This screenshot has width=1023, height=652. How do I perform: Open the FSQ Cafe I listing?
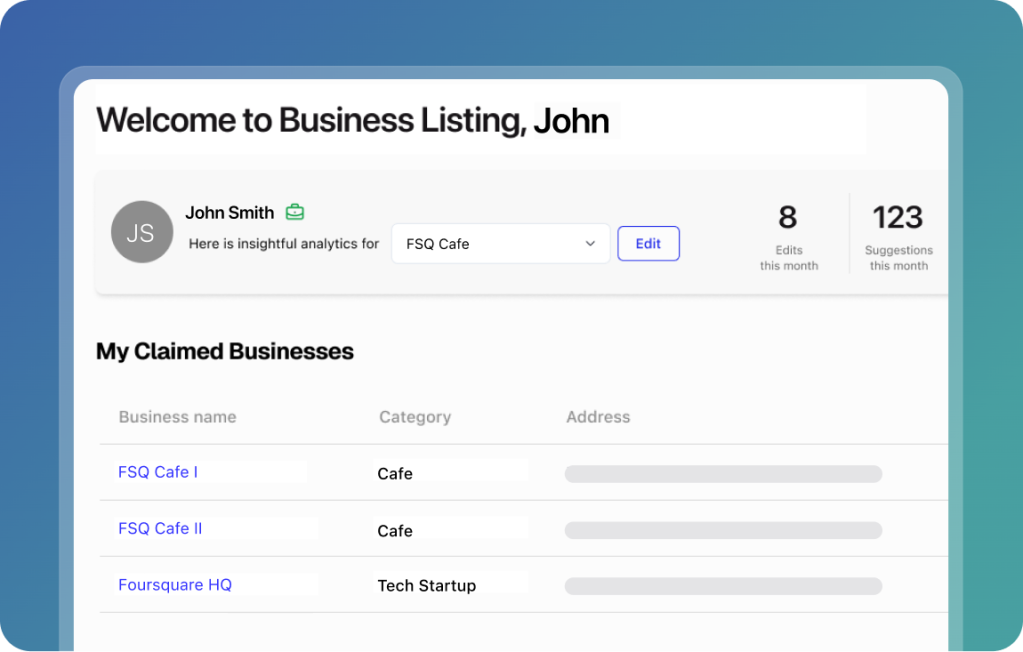pos(158,472)
